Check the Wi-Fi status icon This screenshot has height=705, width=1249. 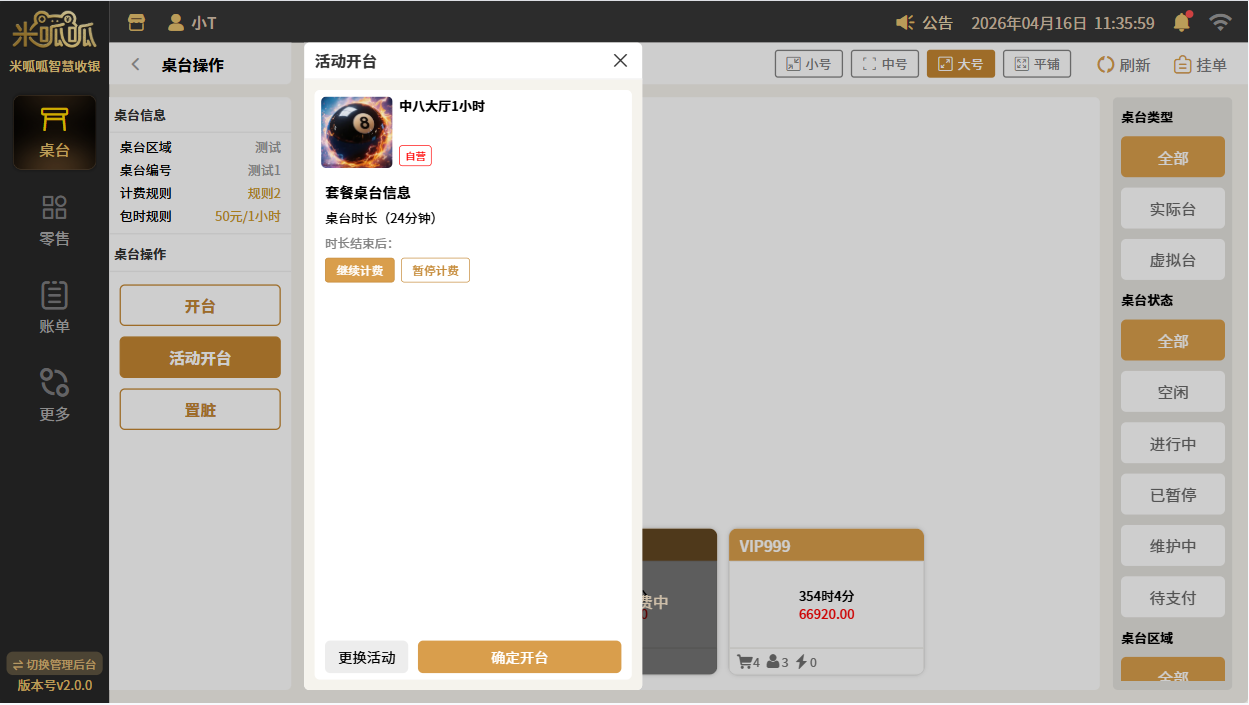tap(1219, 22)
